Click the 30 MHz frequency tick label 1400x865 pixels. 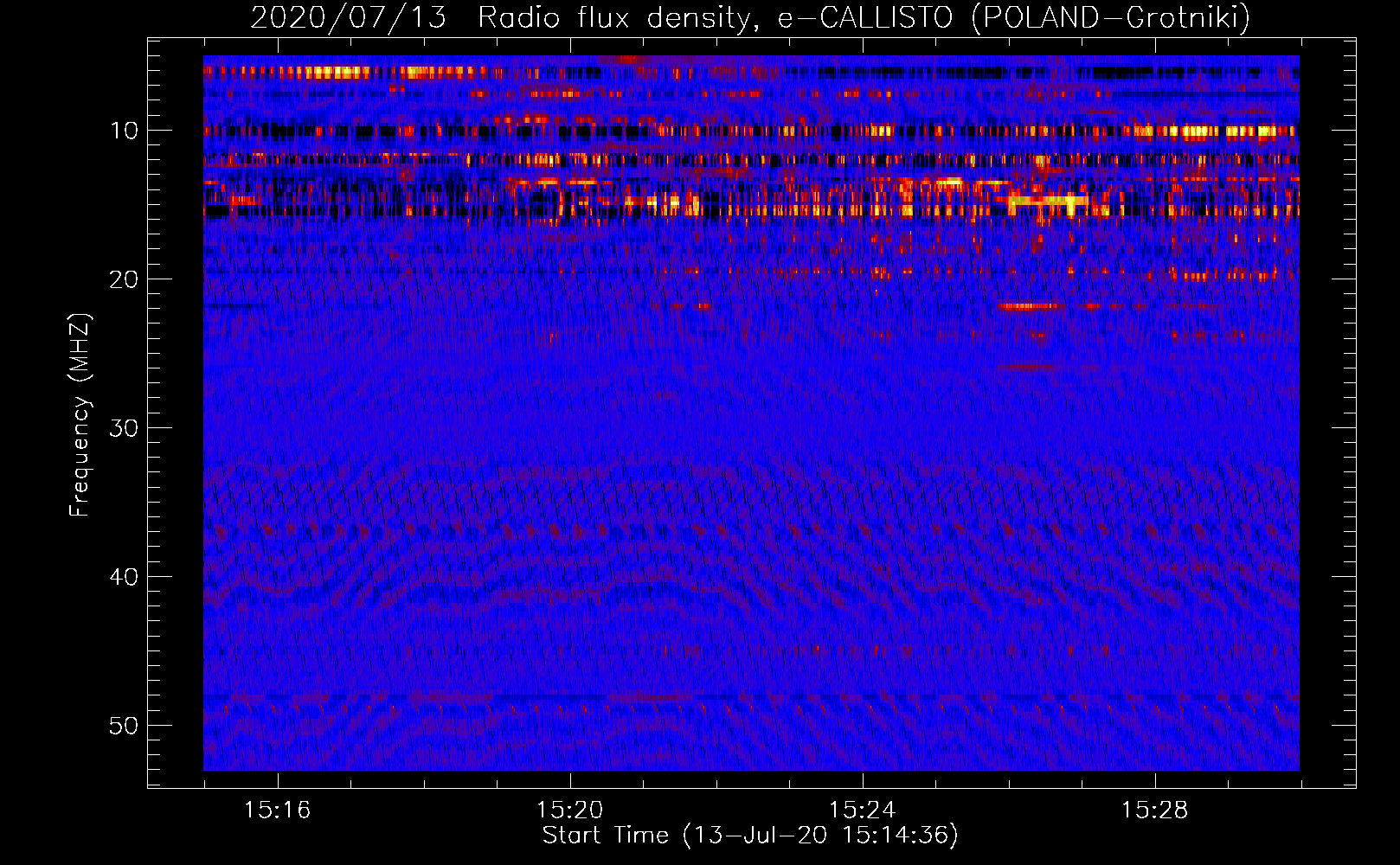click(125, 427)
